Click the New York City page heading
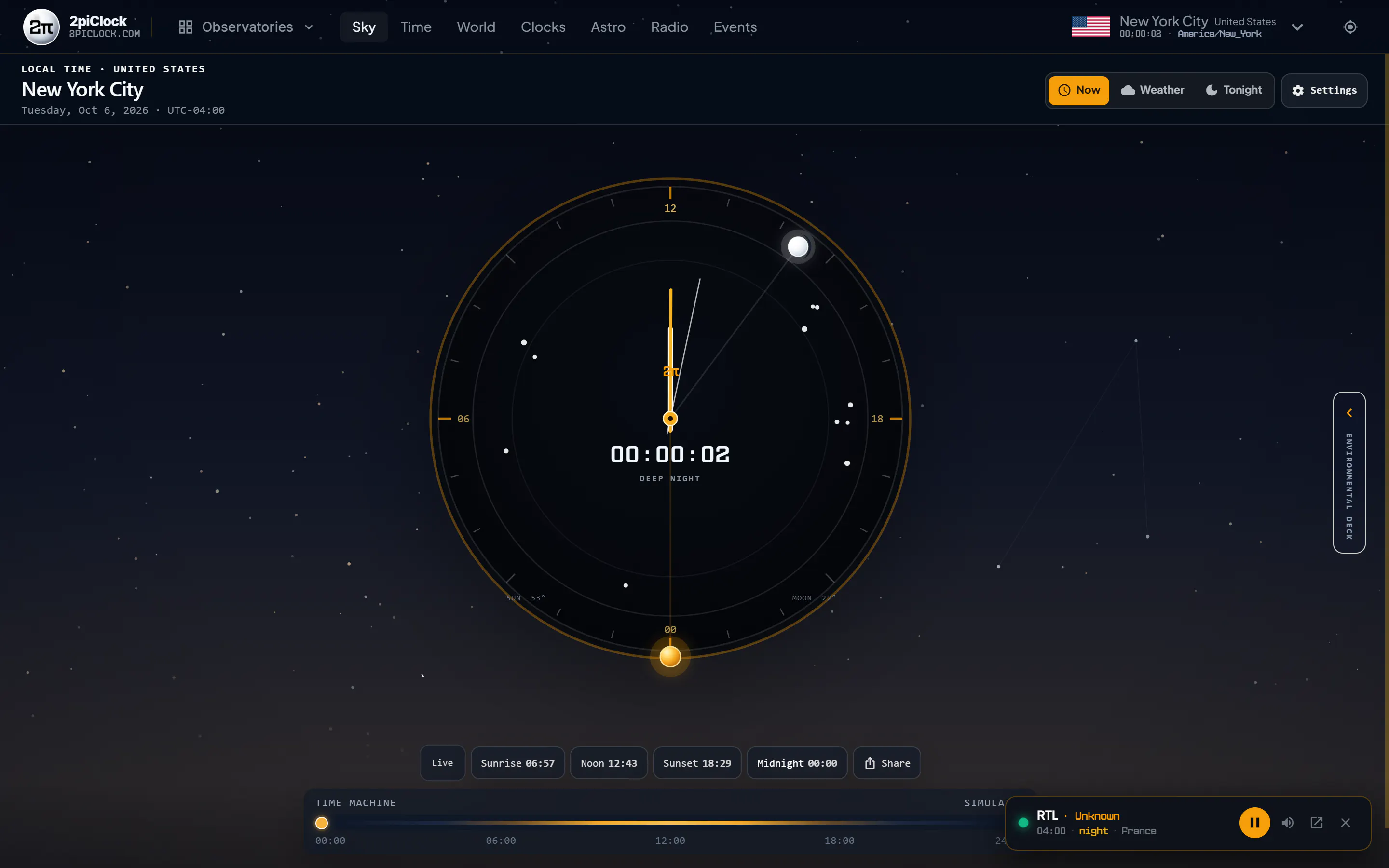 click(82, 90)
